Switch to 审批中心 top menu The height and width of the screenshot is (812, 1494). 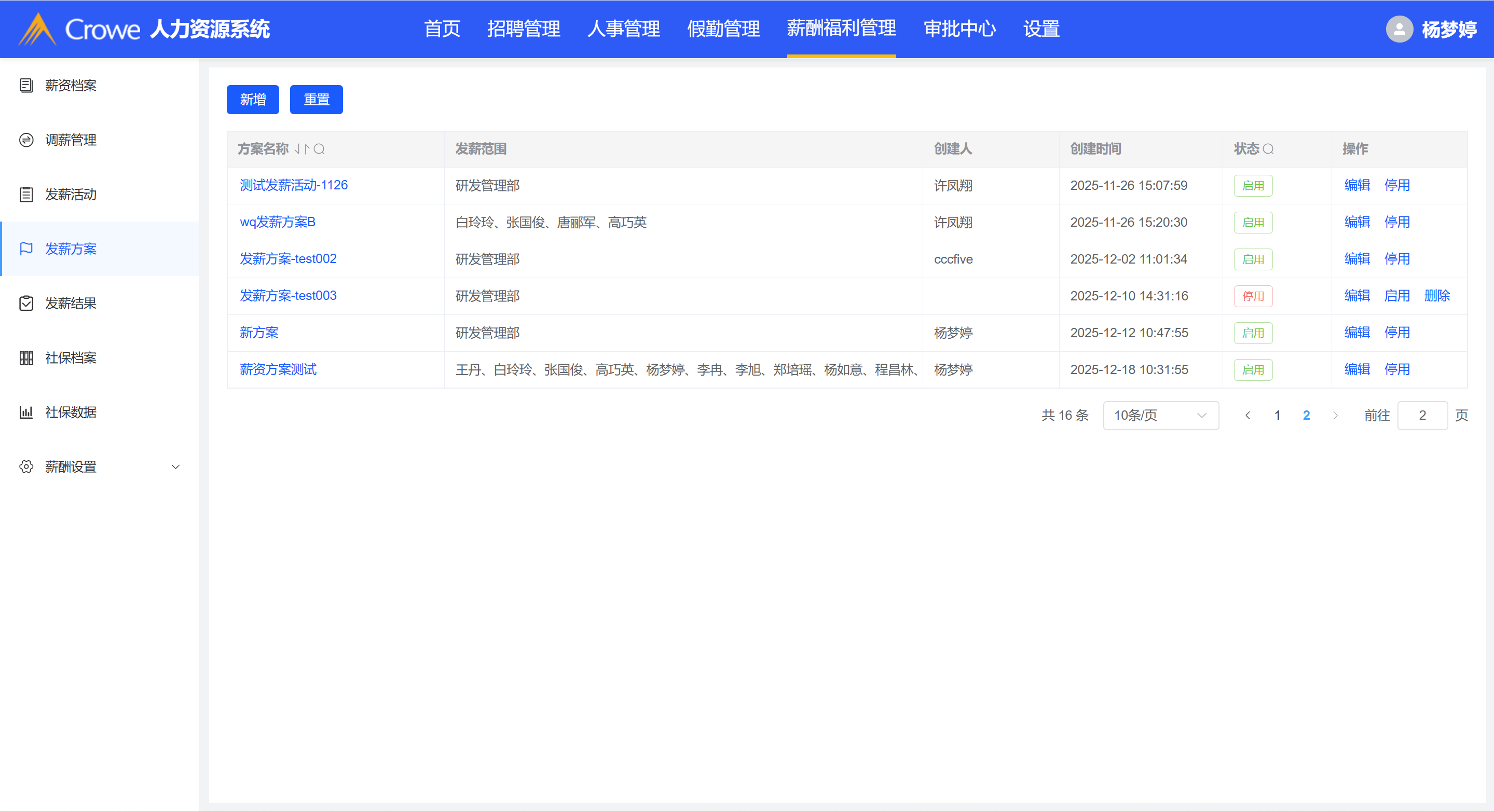960,29
